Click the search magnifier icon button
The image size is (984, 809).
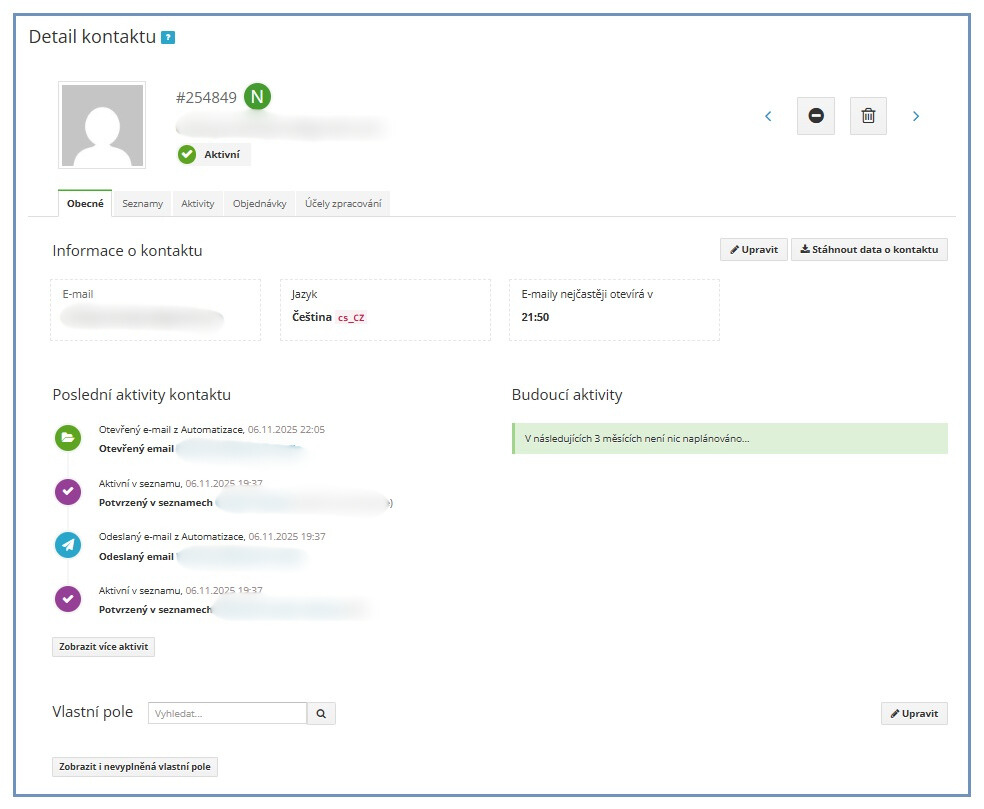(321, 714)
